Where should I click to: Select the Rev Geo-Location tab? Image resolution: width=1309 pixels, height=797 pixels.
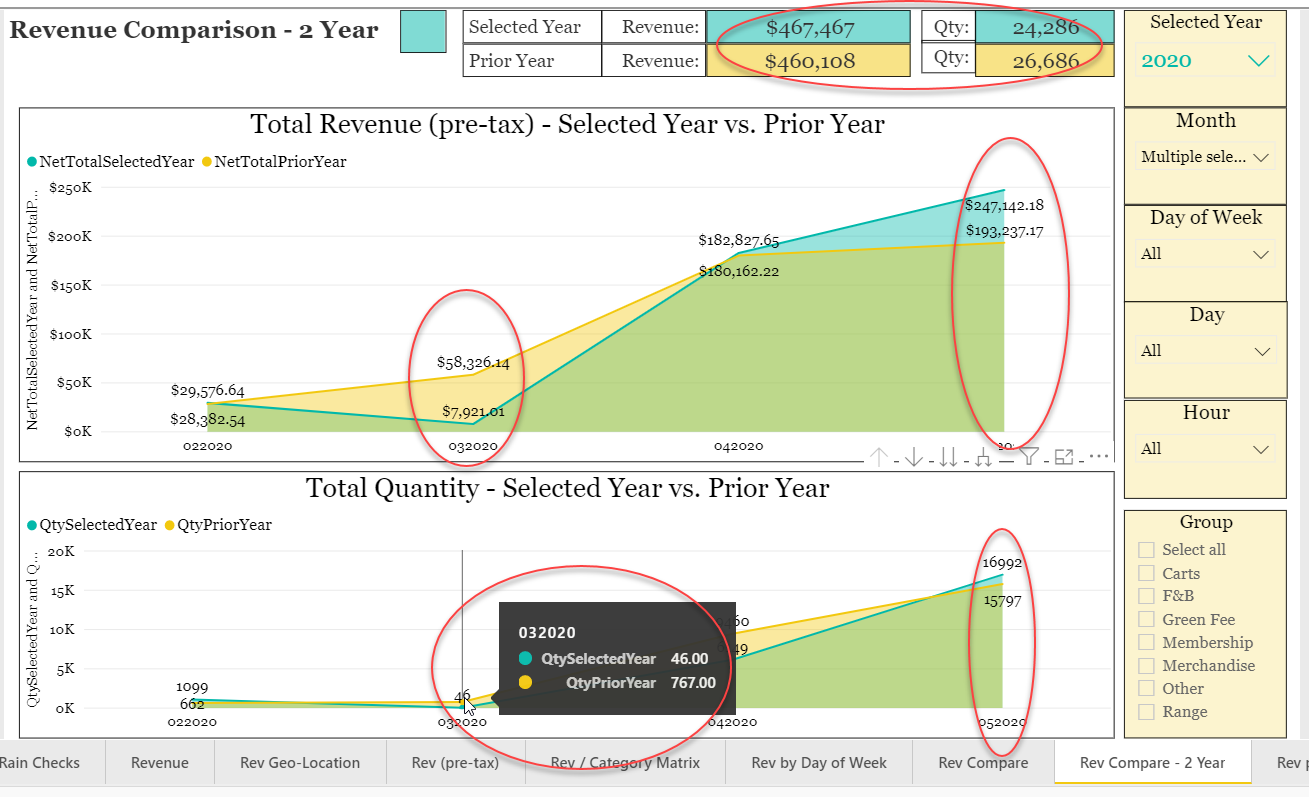298,762
